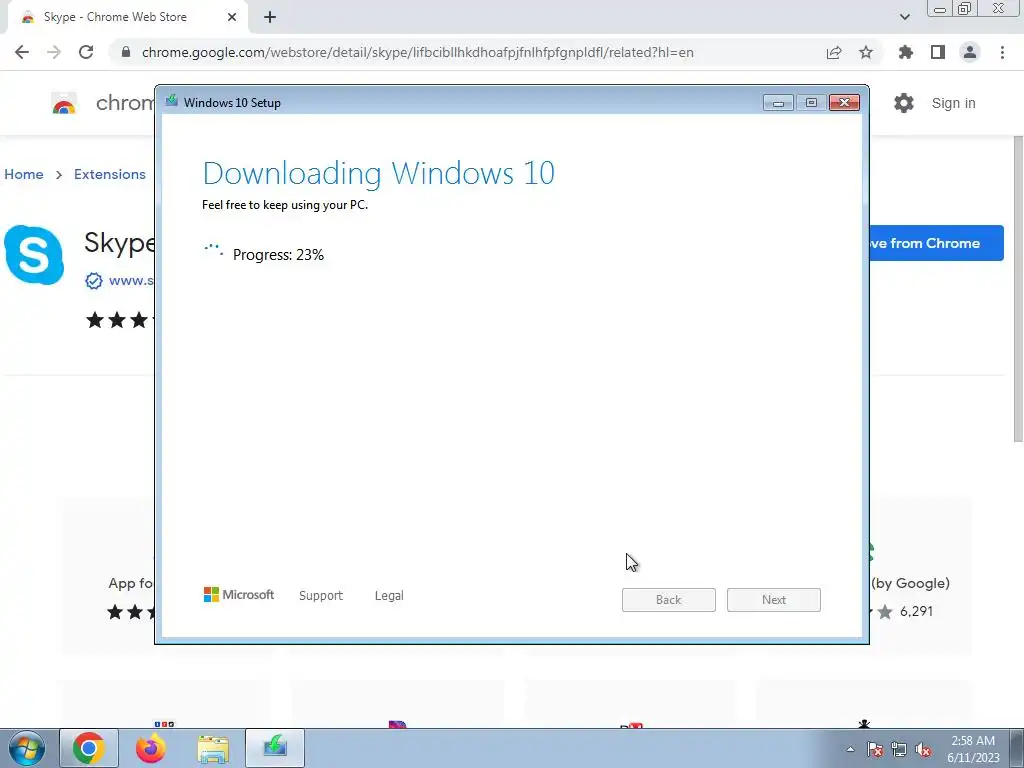1024x768 pixels.
Task: Click taskbar clock showing 2:58 AM
Action: pyautogui.click(x=973, y=749)
